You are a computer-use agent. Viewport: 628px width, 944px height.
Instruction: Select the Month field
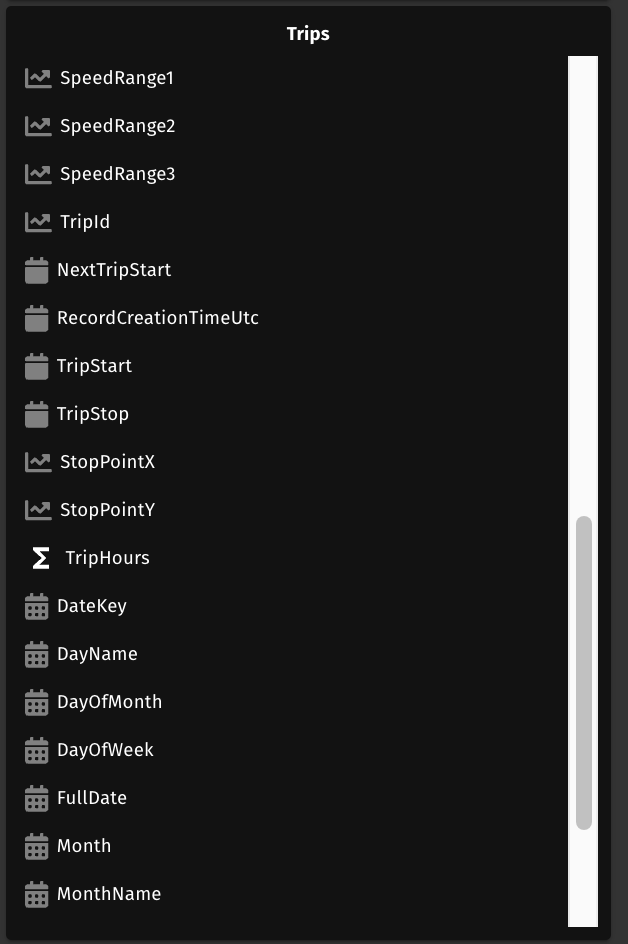pyautogui.click(x=84, y=846)
